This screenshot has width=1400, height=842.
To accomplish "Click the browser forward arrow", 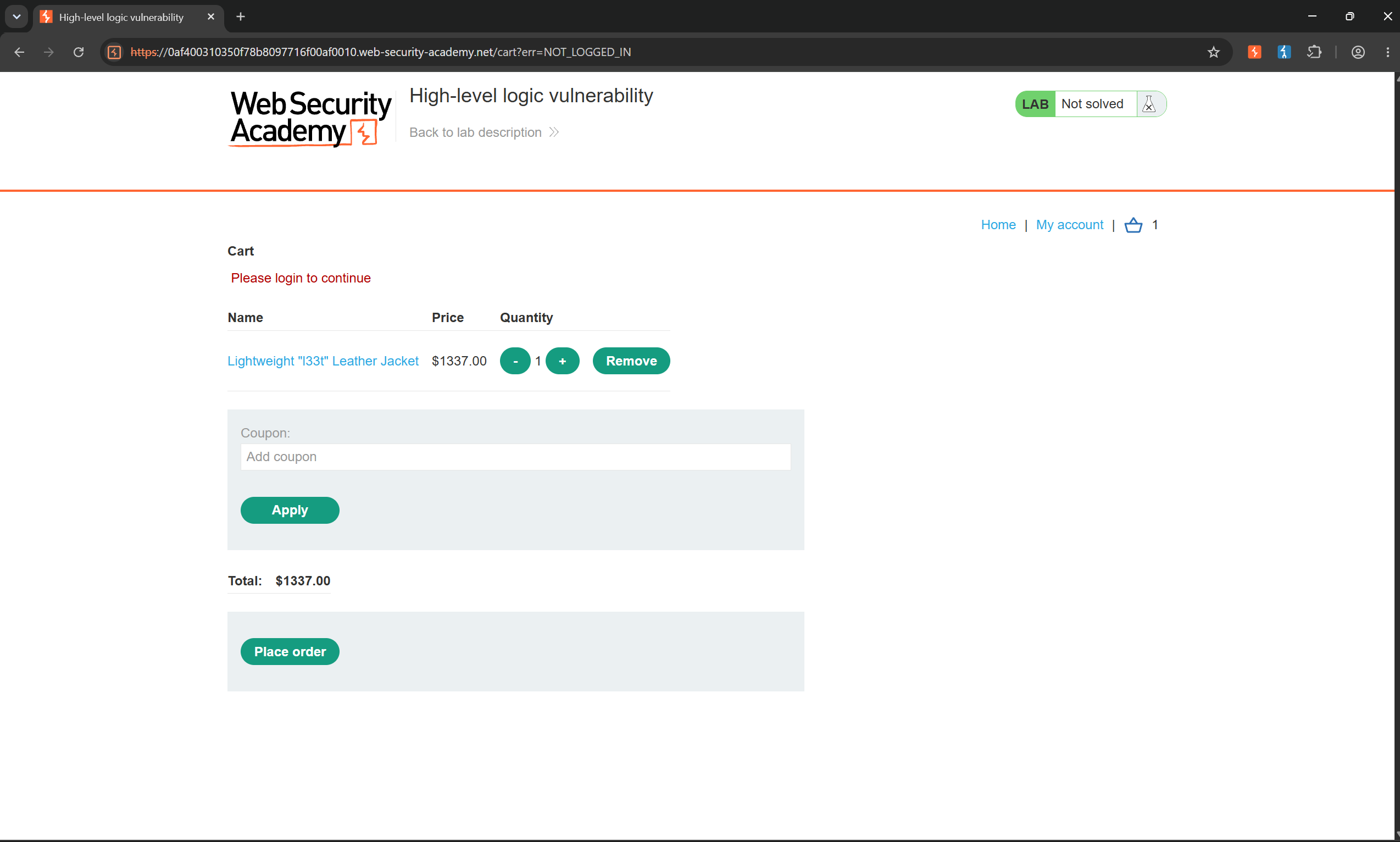I will [49, 52].
